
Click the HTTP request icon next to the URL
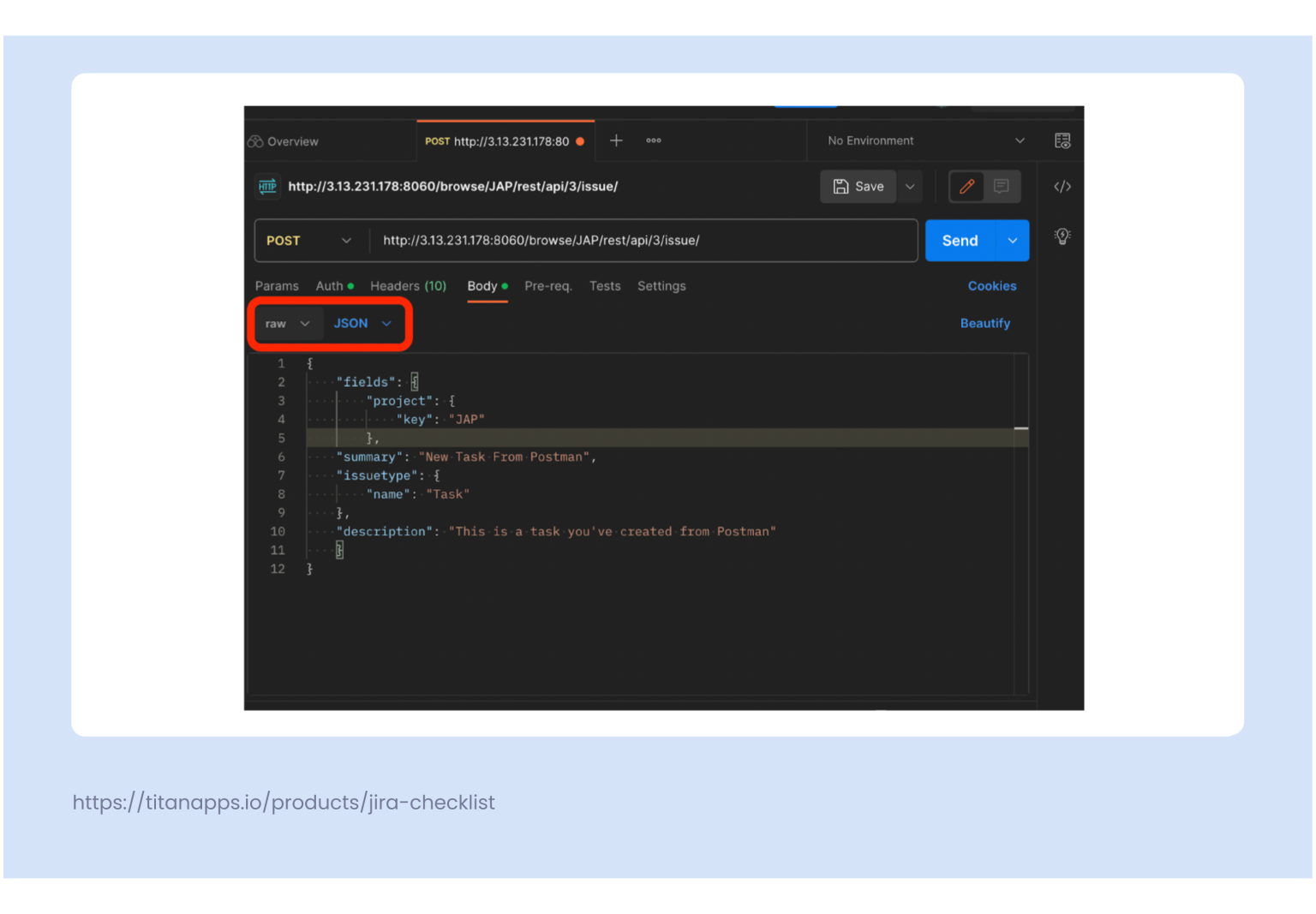[x=267, y=186]
